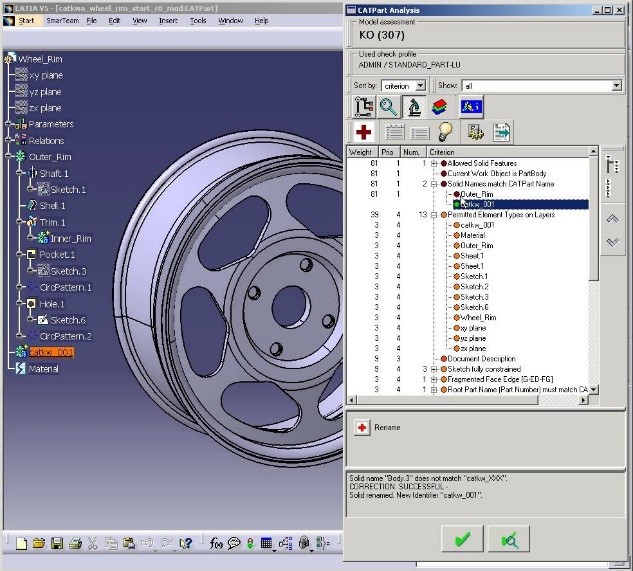Select CircPattern.1 in the specification tree
The image size is (633, 571).
tap(66, 287)
